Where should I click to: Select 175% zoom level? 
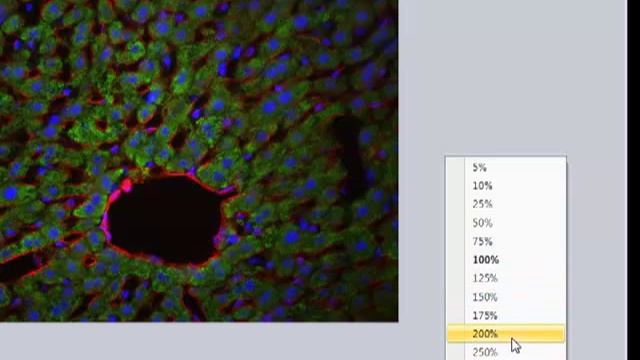[x=506, y=315]
